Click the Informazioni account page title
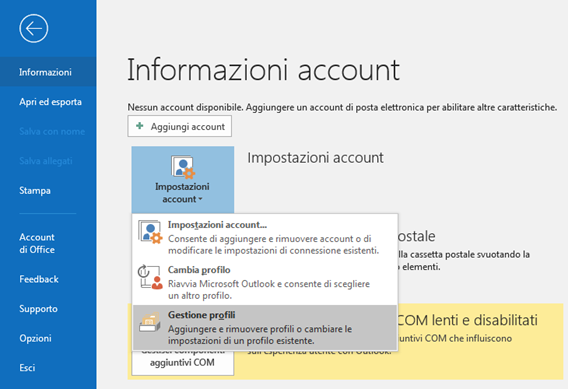 (263, 70)
